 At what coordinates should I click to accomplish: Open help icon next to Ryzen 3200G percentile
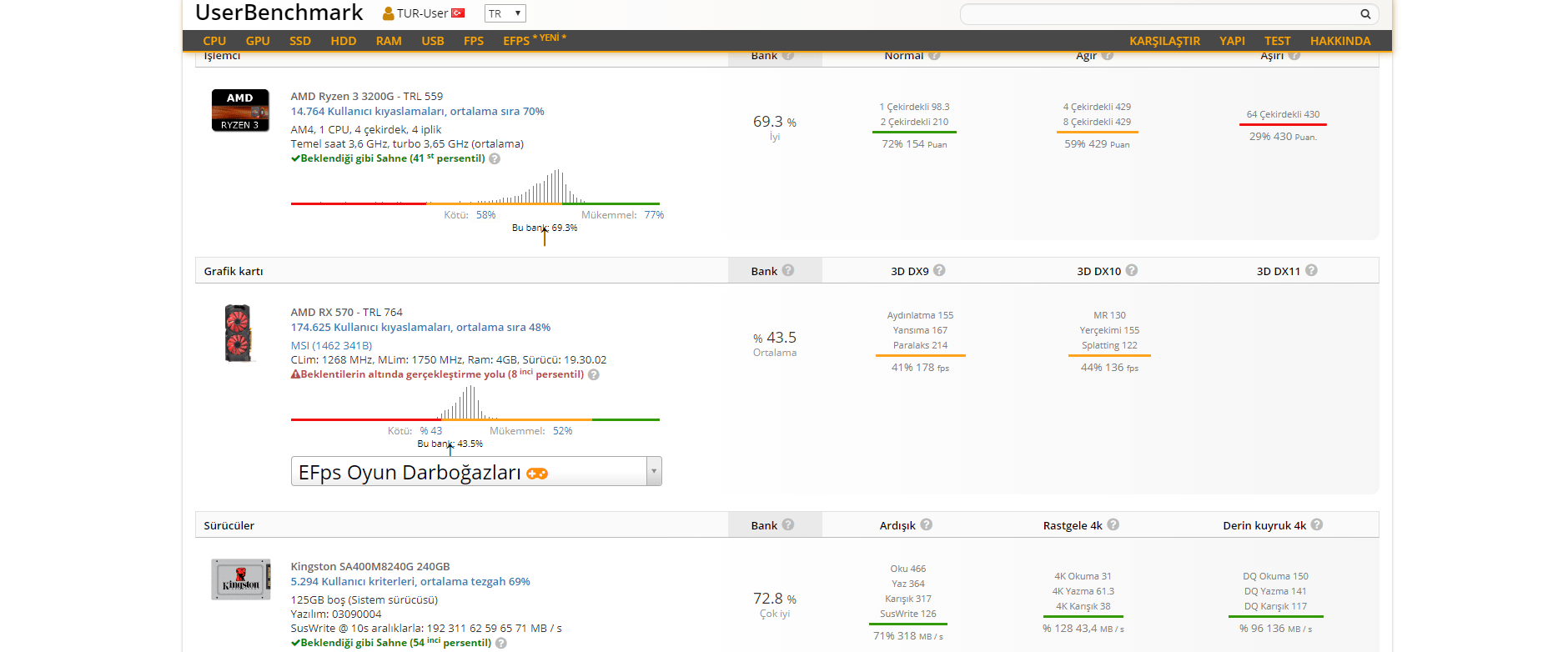point(495,158)
